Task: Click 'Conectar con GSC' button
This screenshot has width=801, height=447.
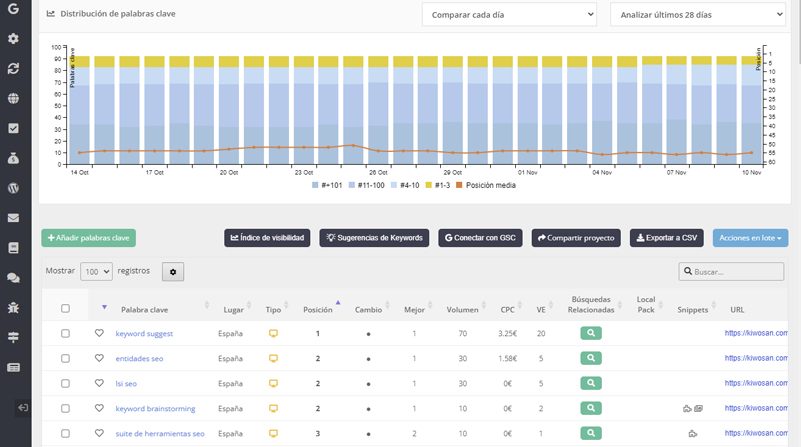Action: tap(480, 238)
